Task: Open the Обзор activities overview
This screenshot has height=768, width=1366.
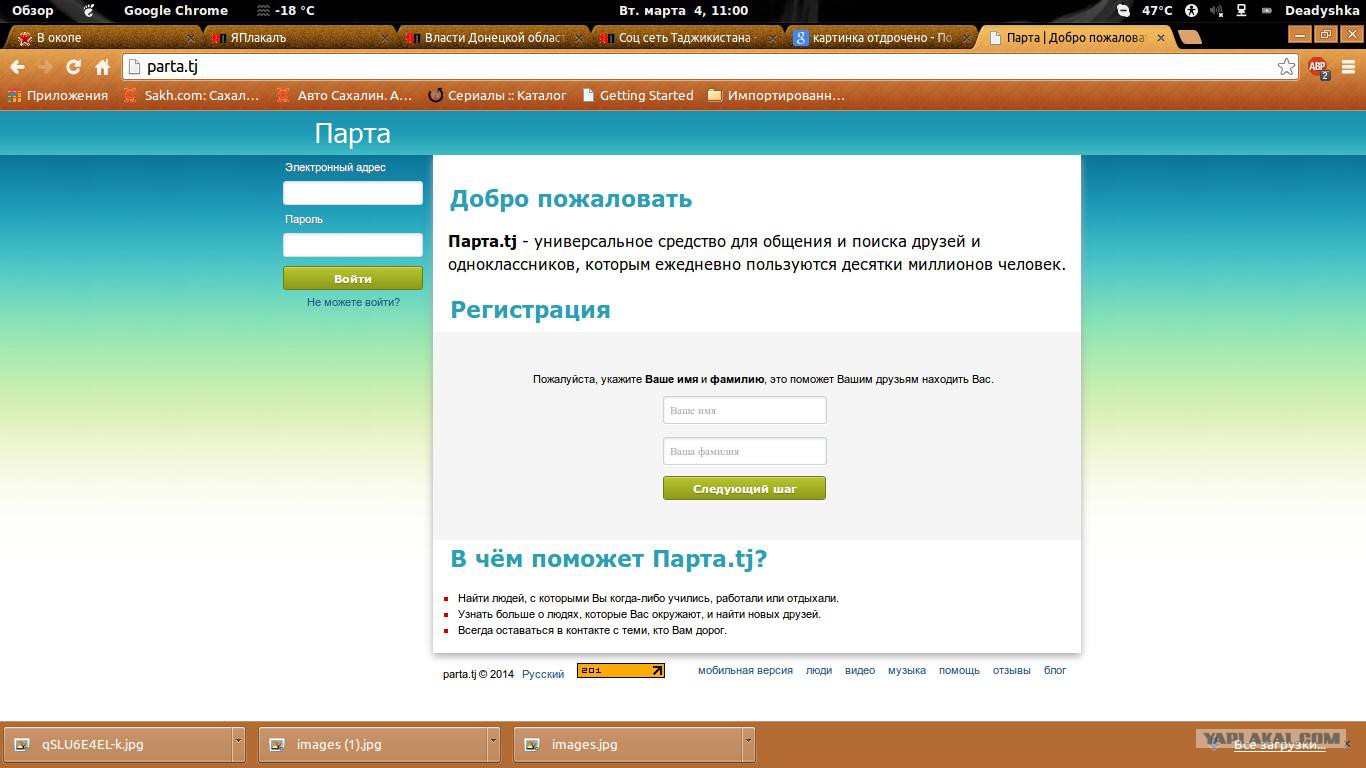Action: (x=33, y=11)
